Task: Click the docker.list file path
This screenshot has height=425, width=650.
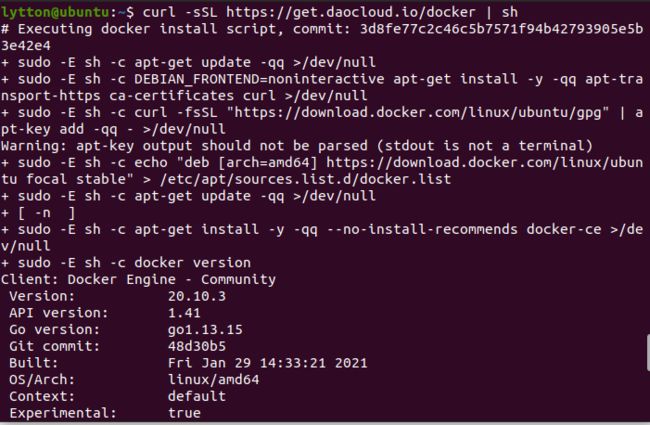Action: tap(306, 179)
